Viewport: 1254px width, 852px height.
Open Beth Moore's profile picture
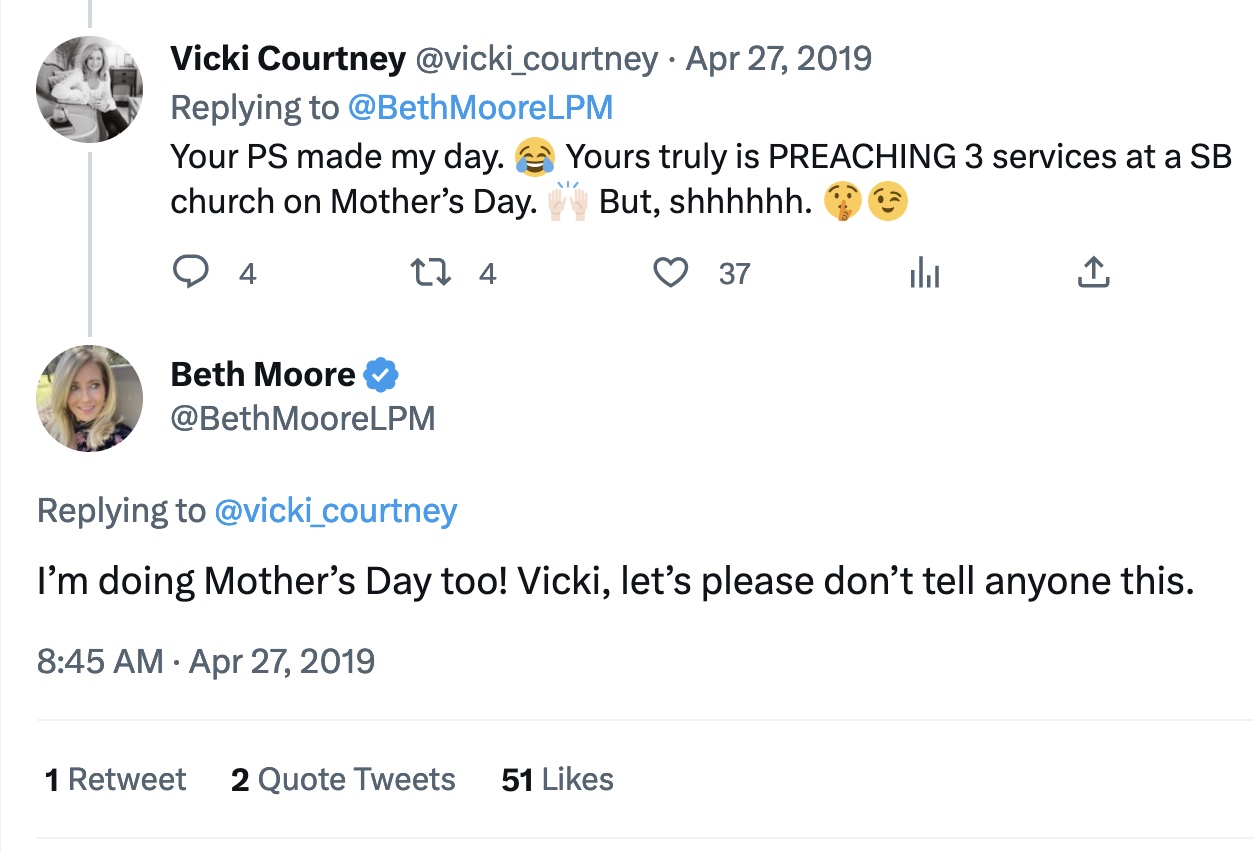pyautogui.click(x=89, y=400)
